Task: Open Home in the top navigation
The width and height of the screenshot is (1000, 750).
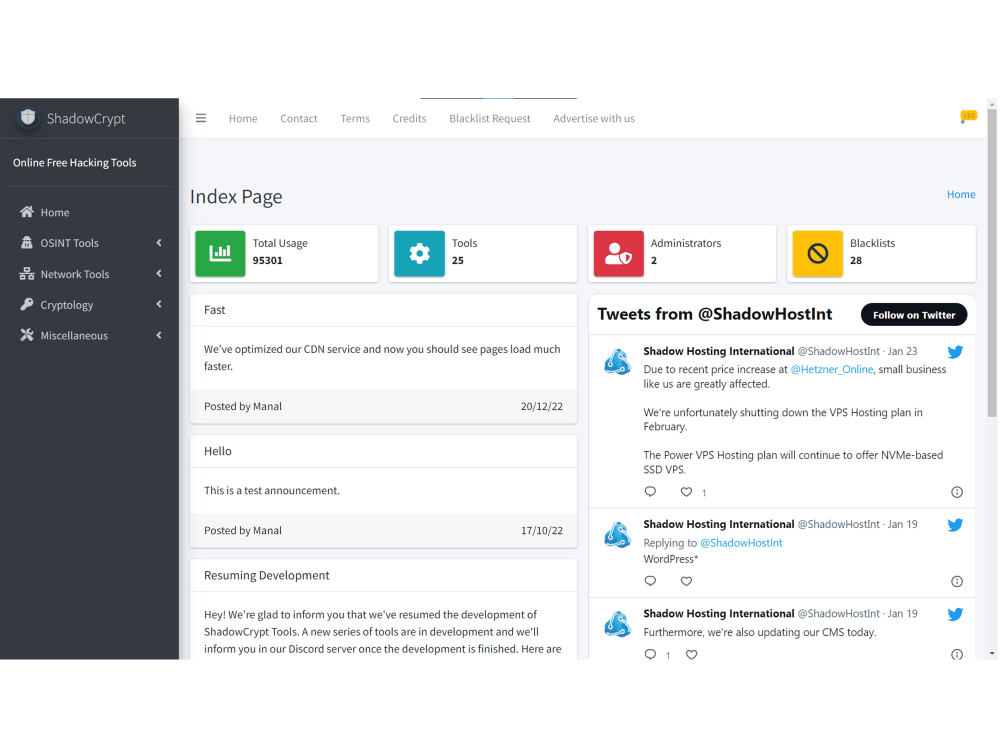Action: [243, 118]
